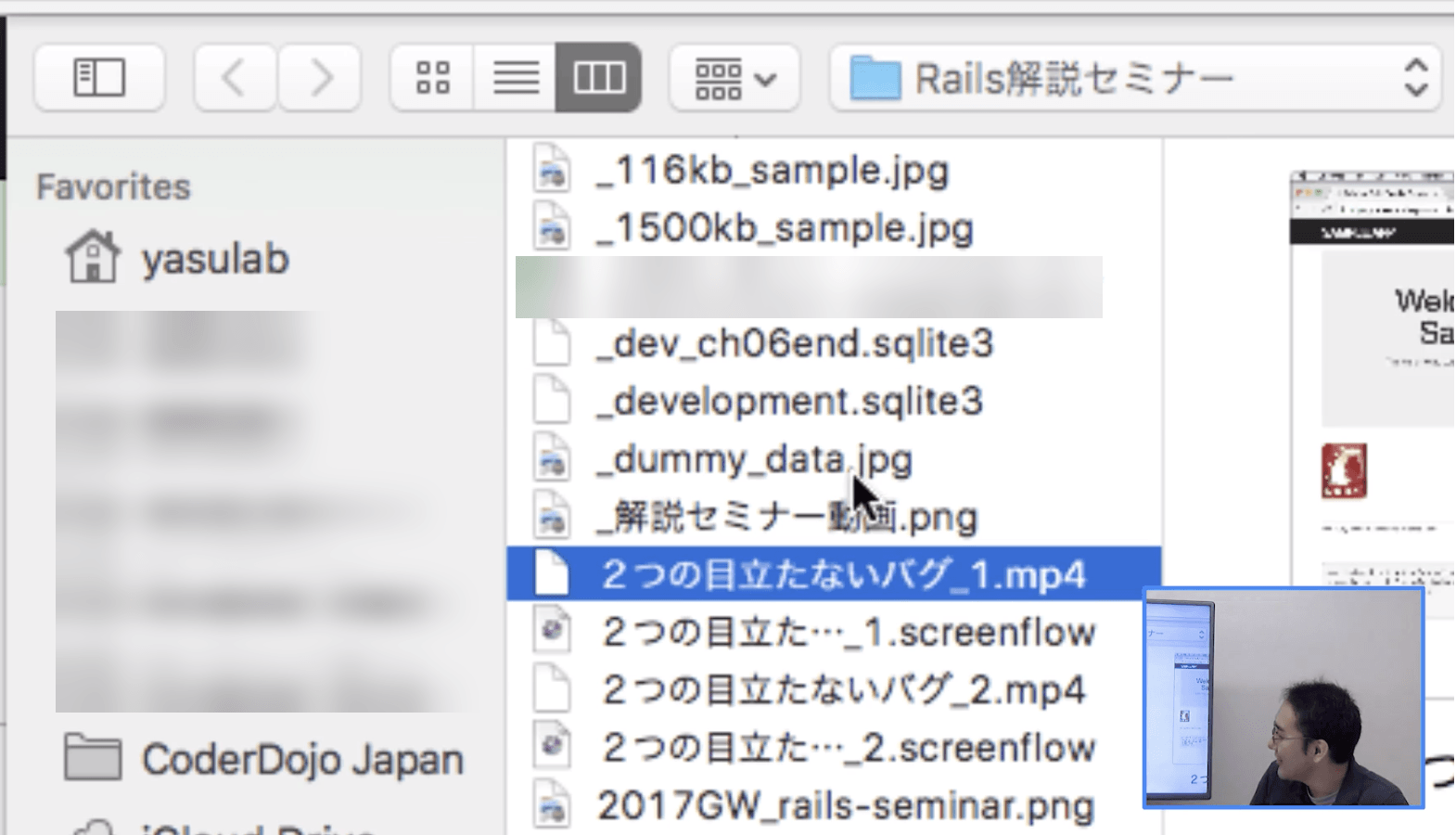Click the icon of _dev_ch06end.sqlite3
Viewport: 1456px width, 835px height.
click(x=552, y=343)
